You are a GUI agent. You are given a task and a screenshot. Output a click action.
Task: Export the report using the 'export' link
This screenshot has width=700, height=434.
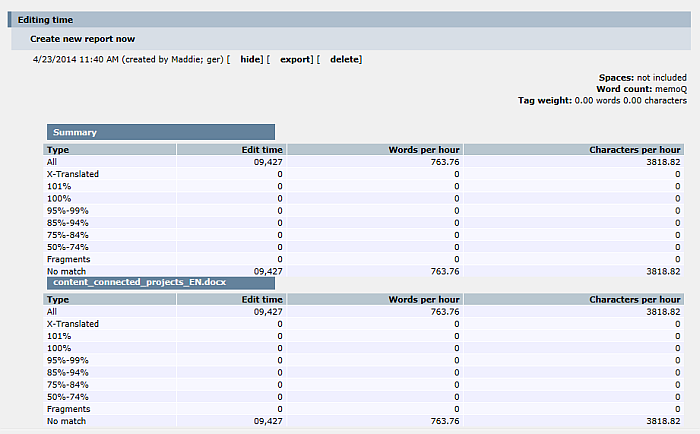point(295,60)
